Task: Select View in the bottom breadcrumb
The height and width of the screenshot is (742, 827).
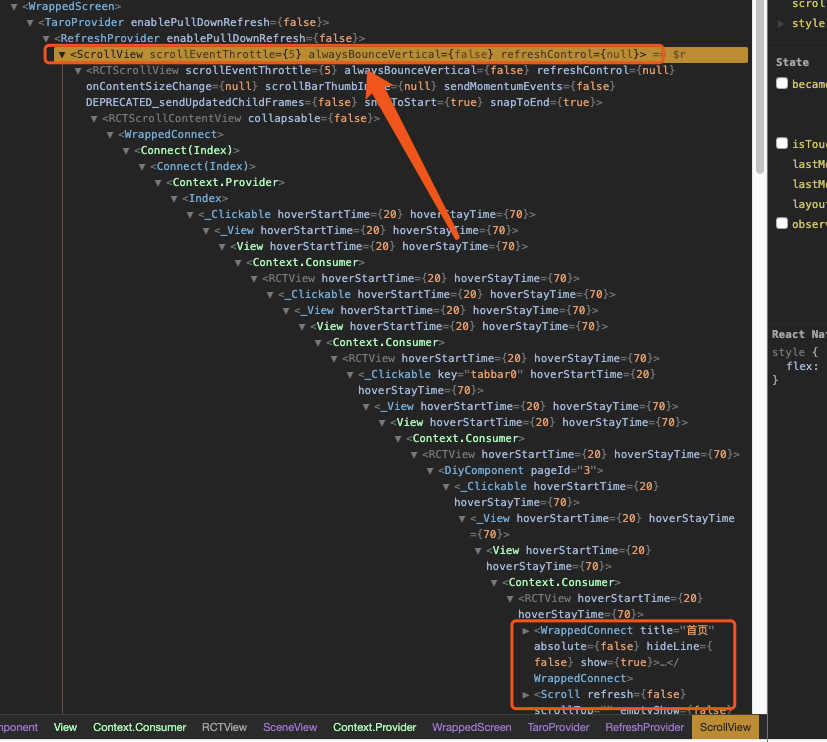Action: [x=65, y=727]
